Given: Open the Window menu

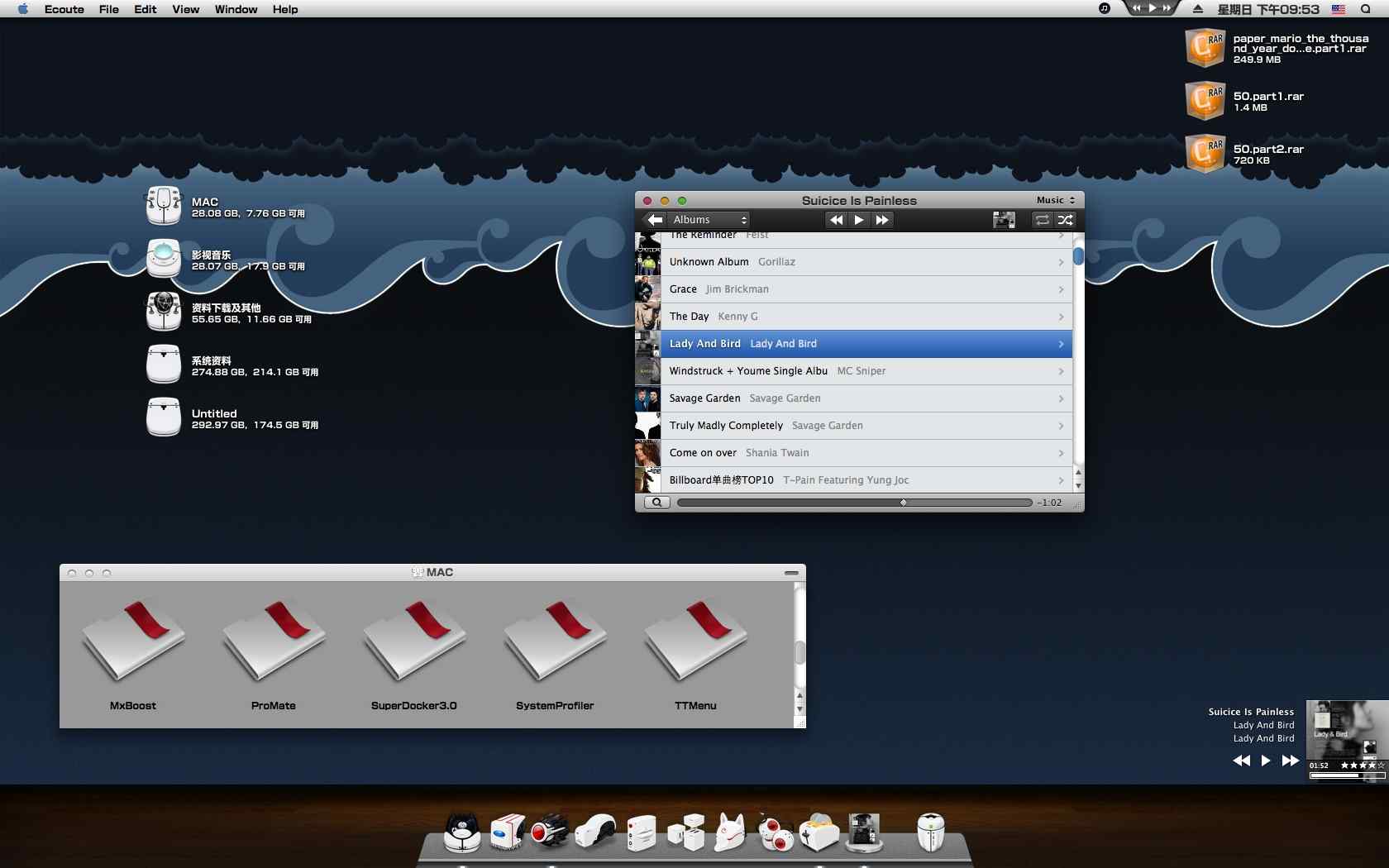Looking at the screenshot, I should tap(236, 9).
